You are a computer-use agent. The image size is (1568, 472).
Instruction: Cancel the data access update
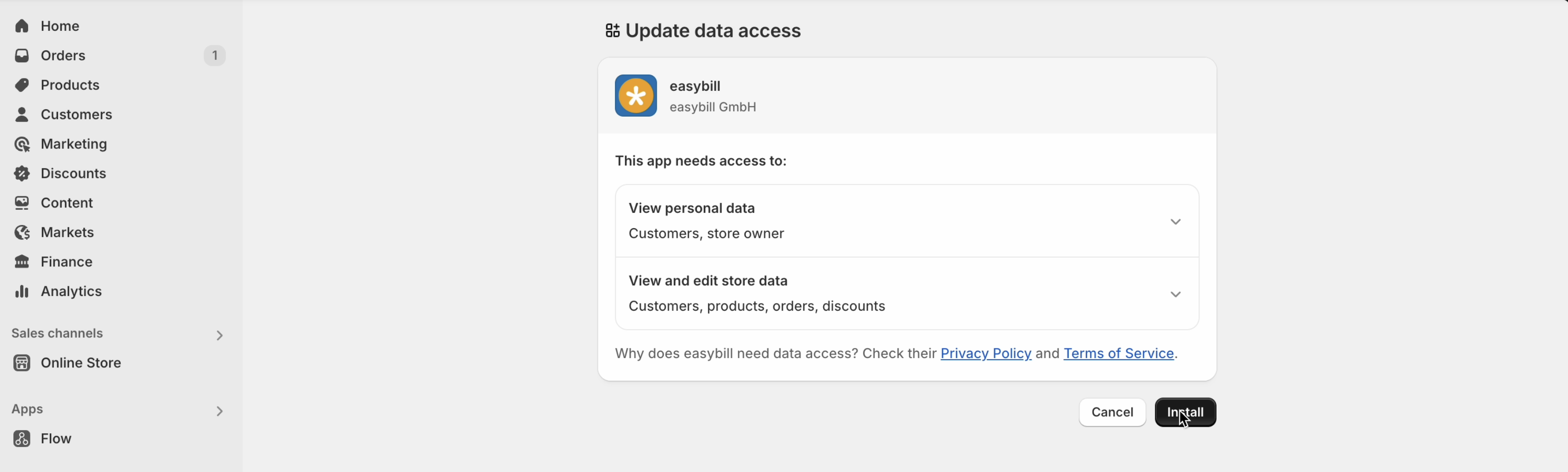(1112, 413)
